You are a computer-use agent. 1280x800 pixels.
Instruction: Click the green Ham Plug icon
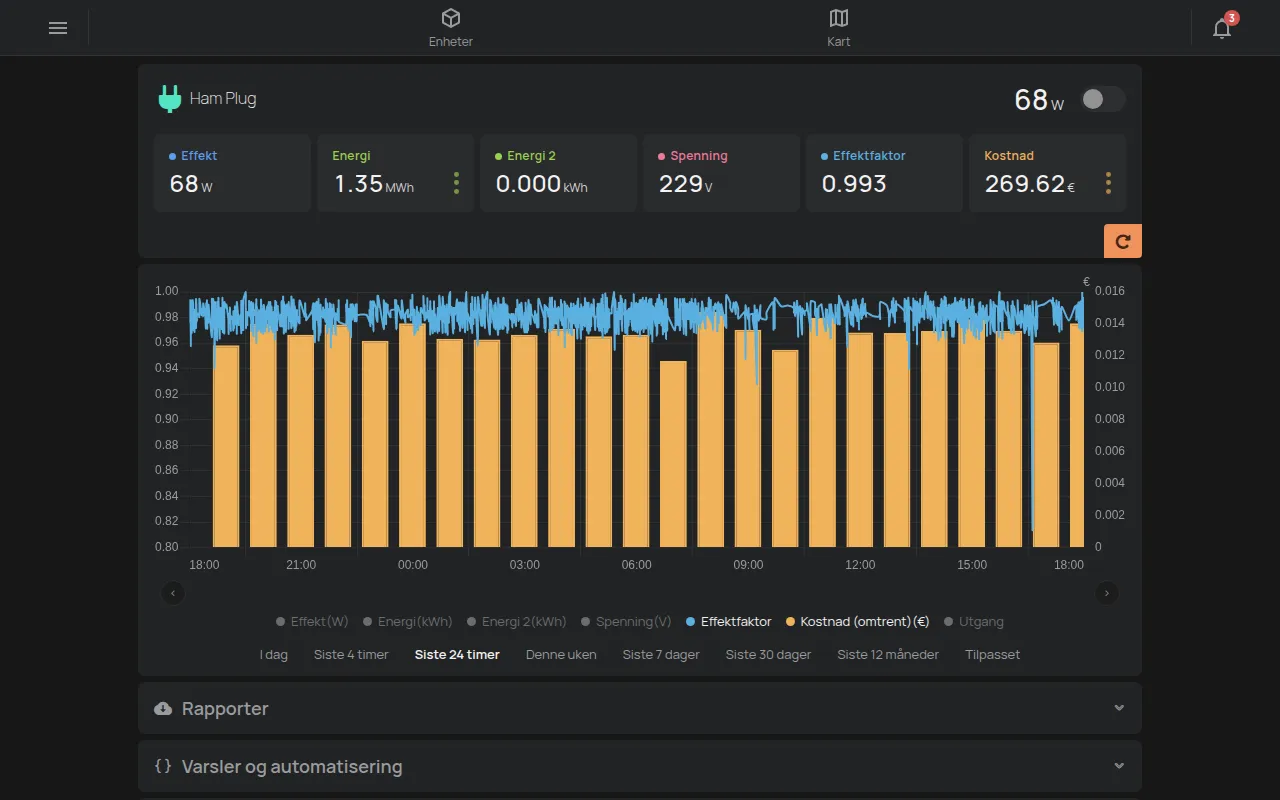pyautogui.click(x=170, y=99)
